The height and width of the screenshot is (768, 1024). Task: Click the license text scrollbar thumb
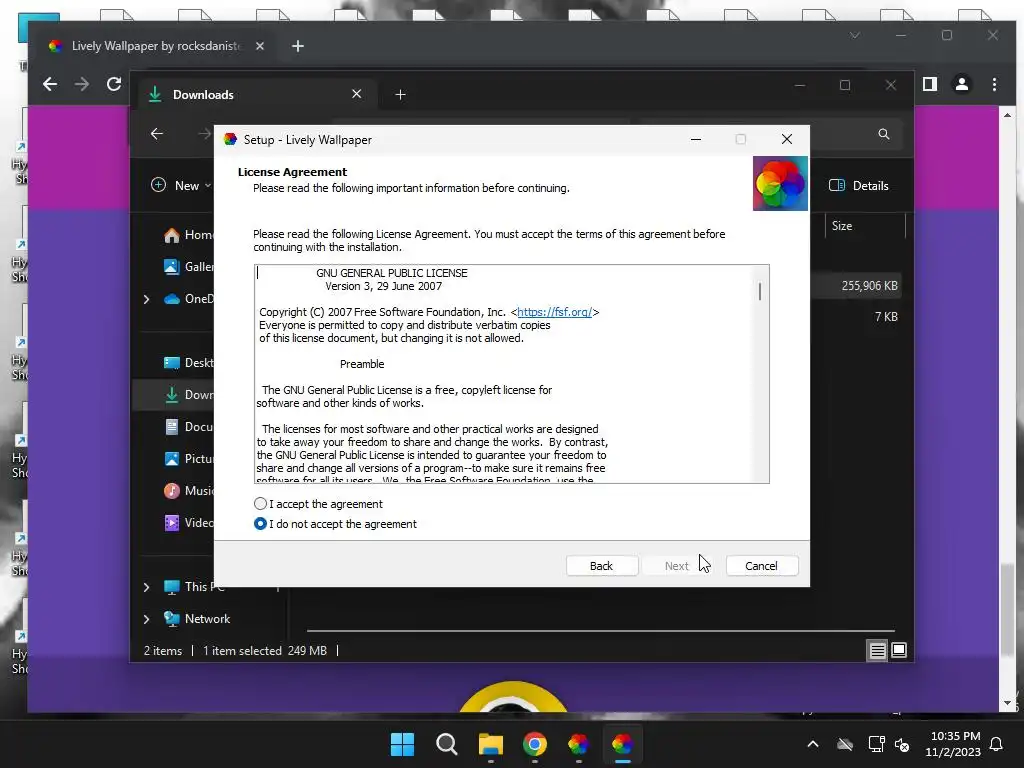[x=760, y=291]
